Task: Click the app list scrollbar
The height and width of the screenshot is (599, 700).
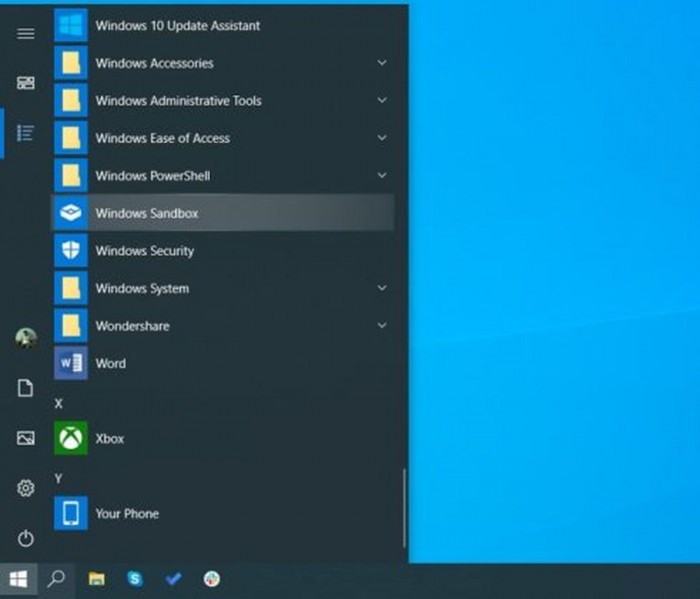Action: (404, 508)
